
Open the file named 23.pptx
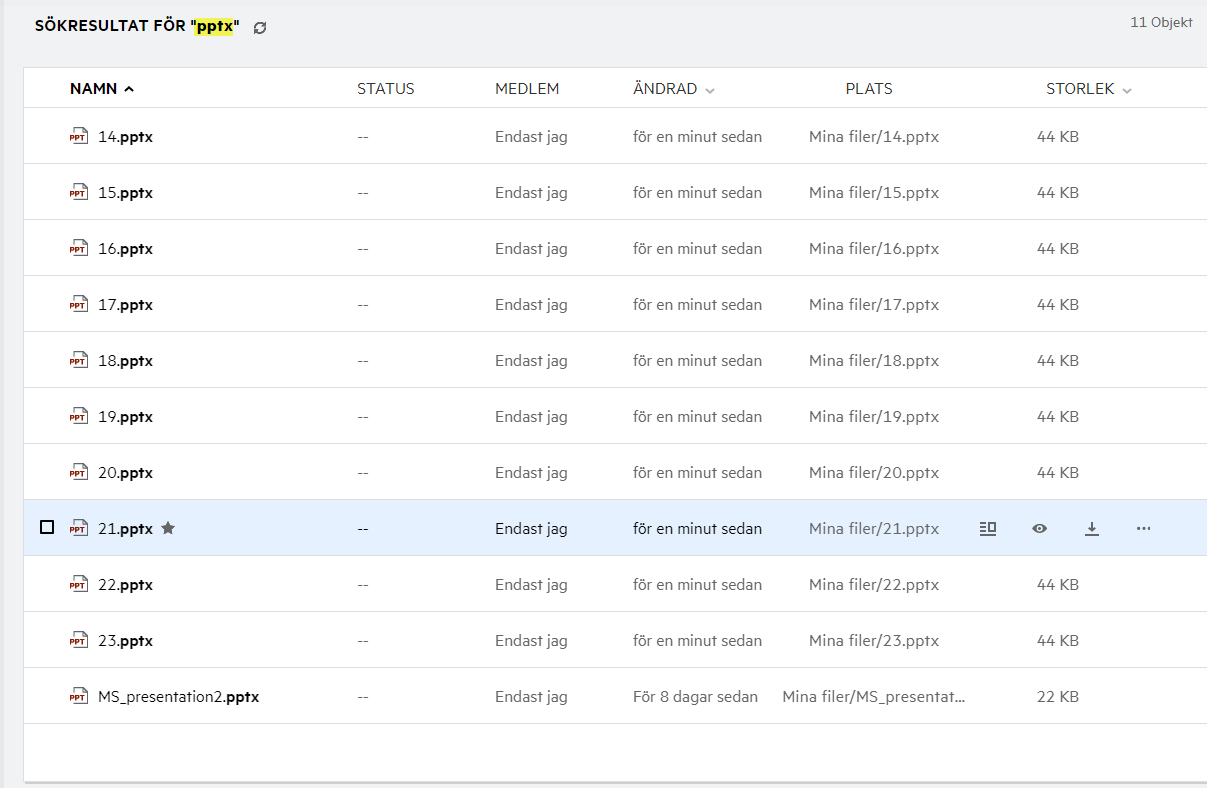coord(125,641)
